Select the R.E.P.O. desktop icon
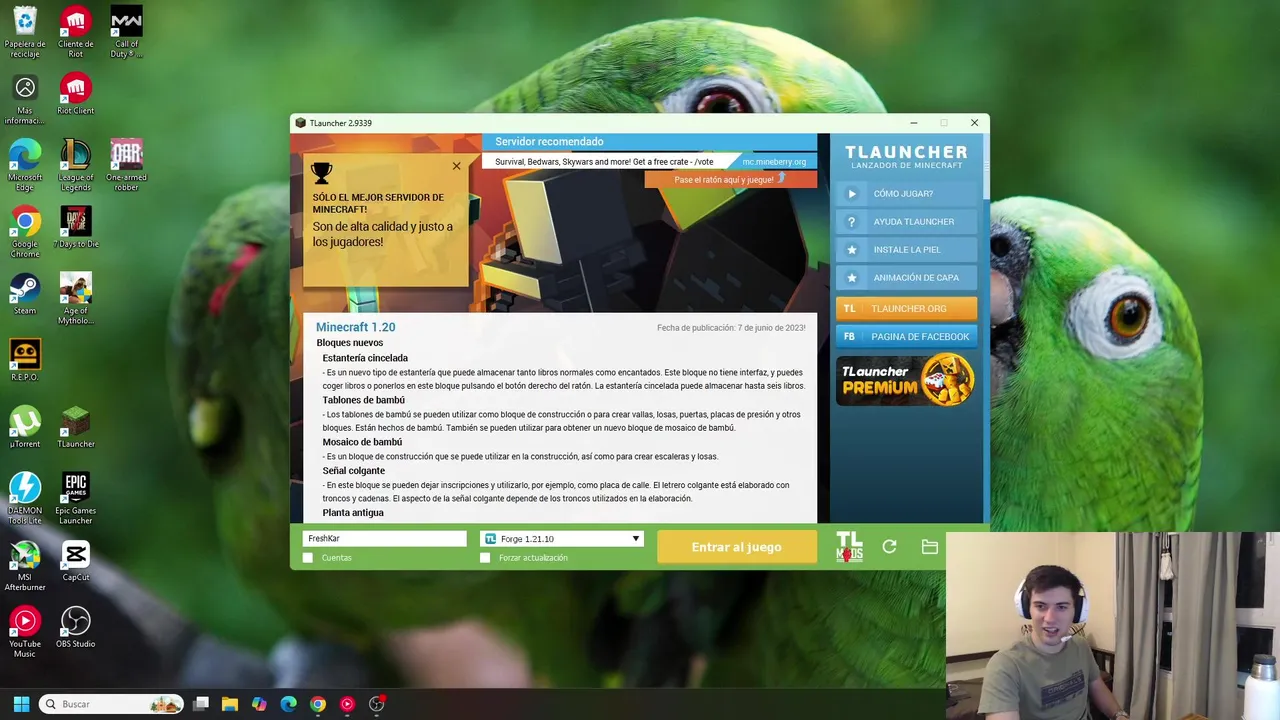 tap(25, 360)
